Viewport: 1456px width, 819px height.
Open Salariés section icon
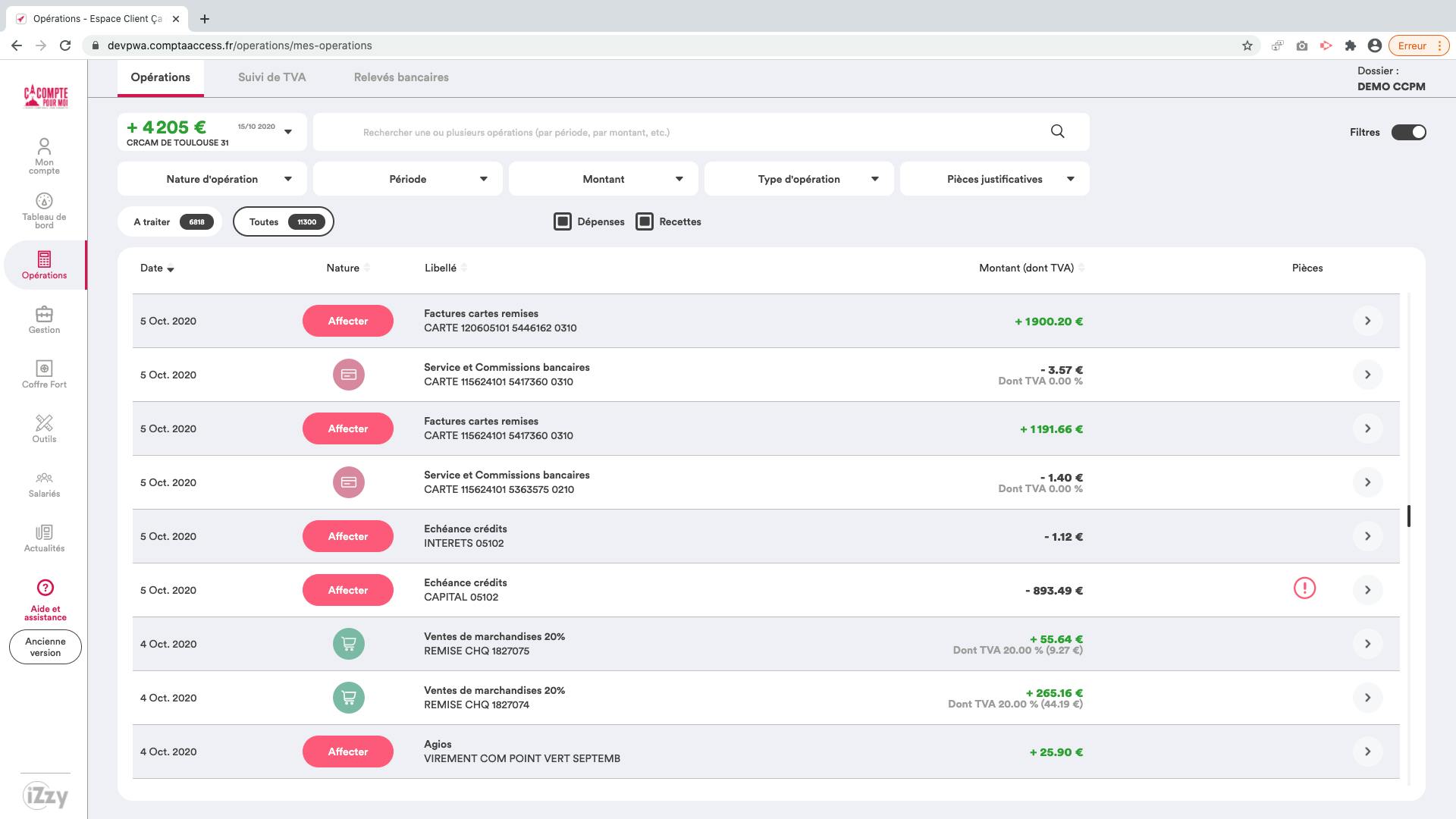[x=44, y=483]
